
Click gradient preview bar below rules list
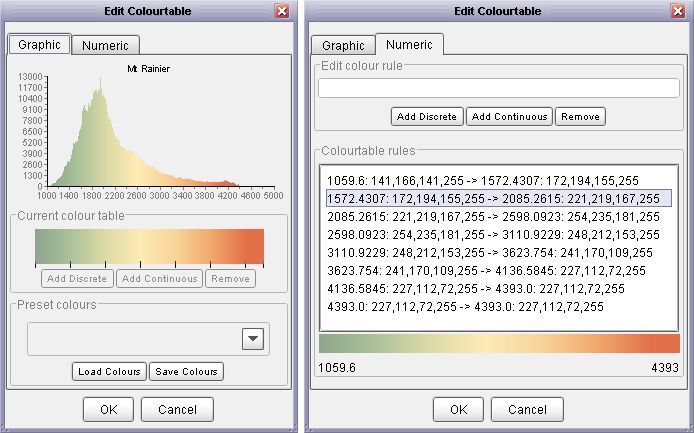coord(499,344)
